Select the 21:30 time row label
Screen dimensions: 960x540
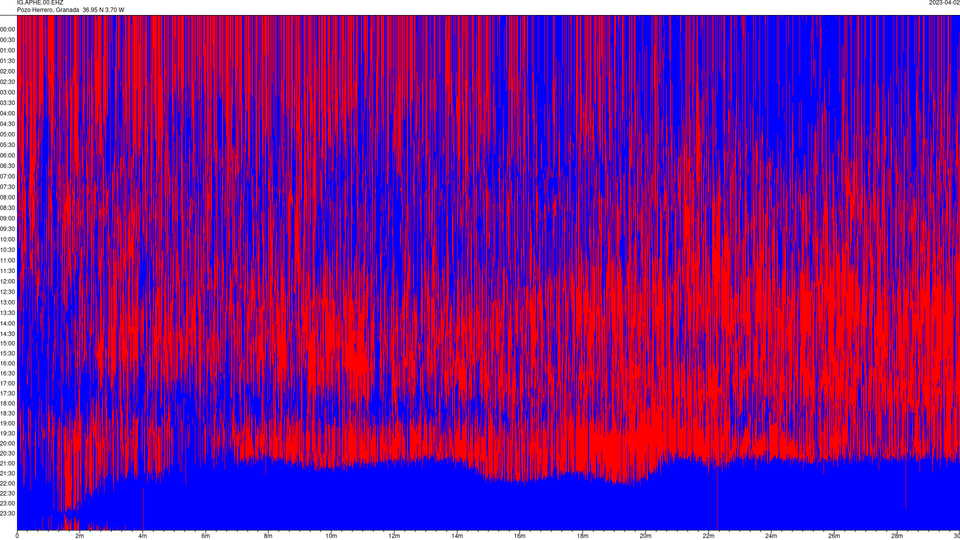tap(7, 473)
